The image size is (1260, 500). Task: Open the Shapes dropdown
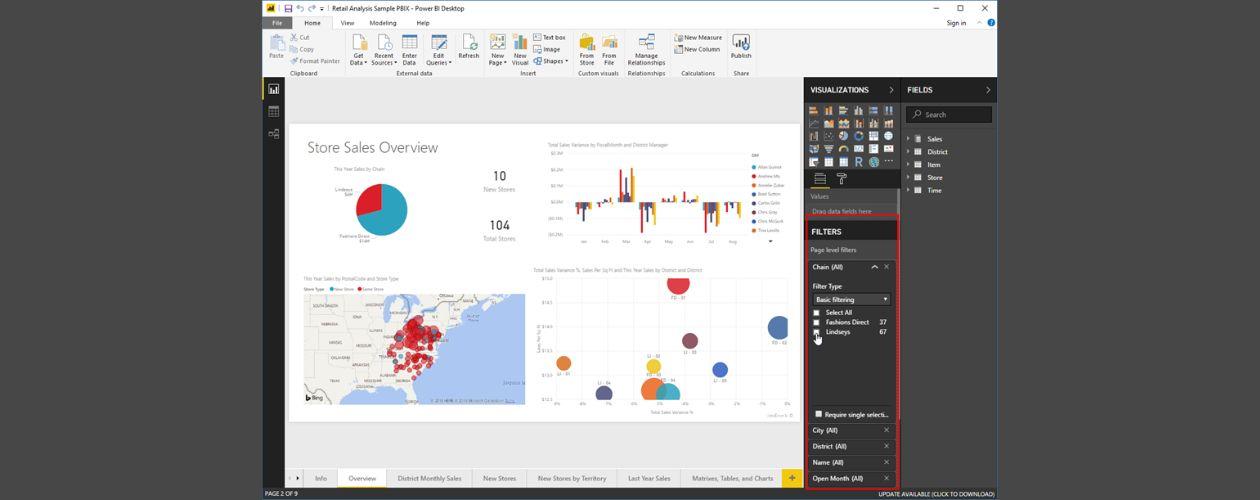549,61
